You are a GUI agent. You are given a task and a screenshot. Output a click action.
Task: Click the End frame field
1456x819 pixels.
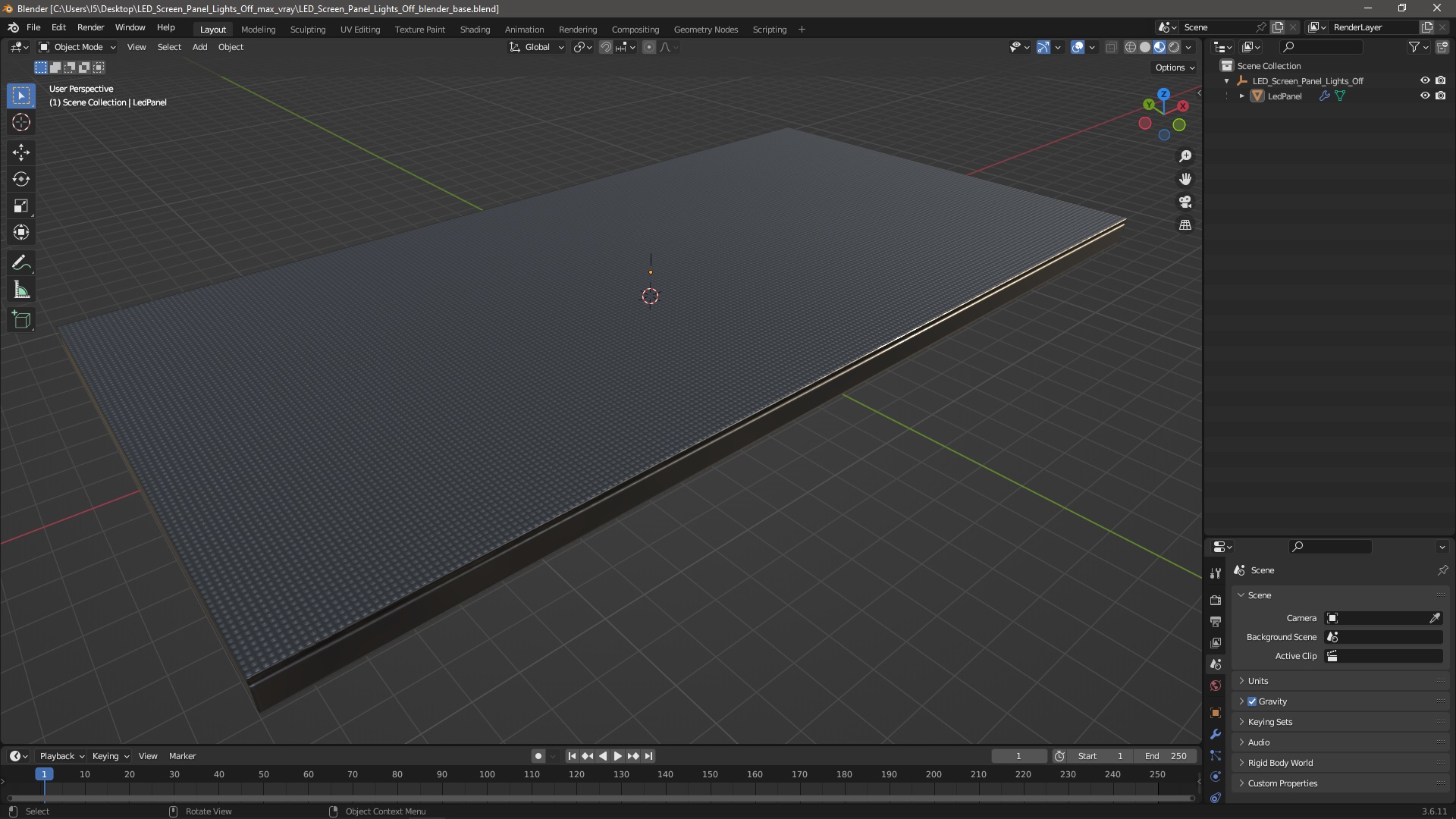coord(1166,756)
